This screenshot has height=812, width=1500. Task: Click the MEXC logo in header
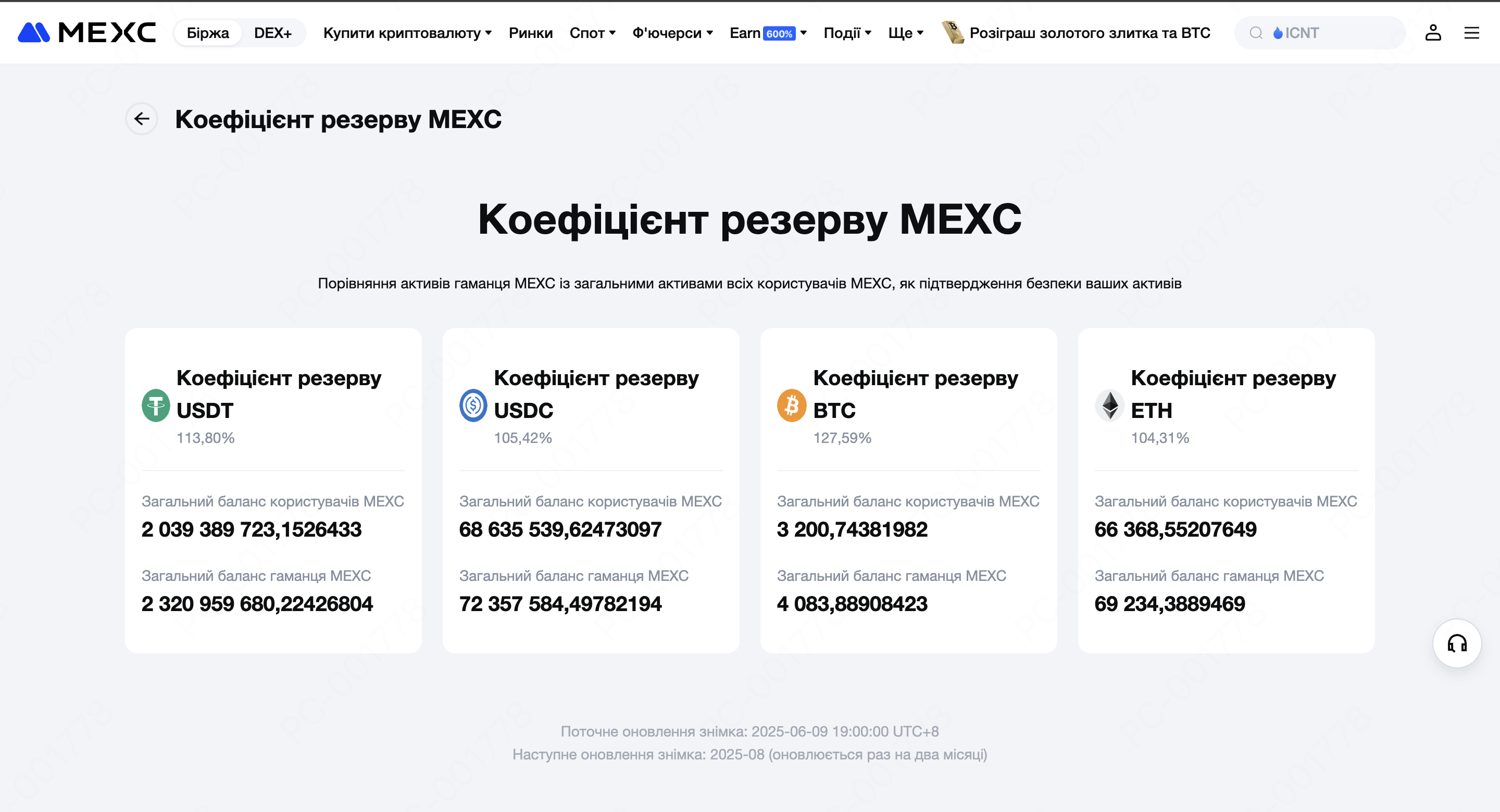(x=87, y=33)
